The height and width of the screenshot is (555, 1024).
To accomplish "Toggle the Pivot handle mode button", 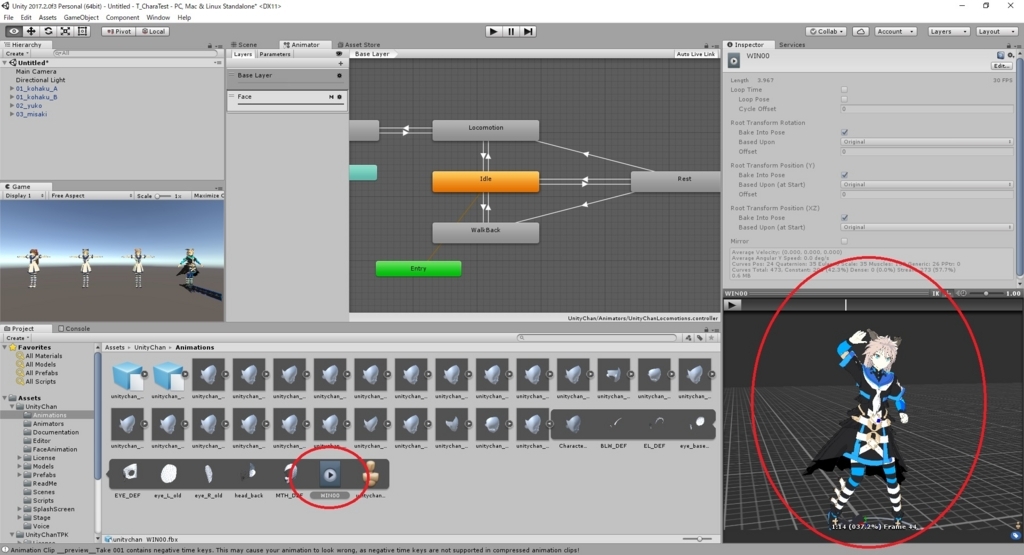I will pyautogui.click(x=119, y=31).
